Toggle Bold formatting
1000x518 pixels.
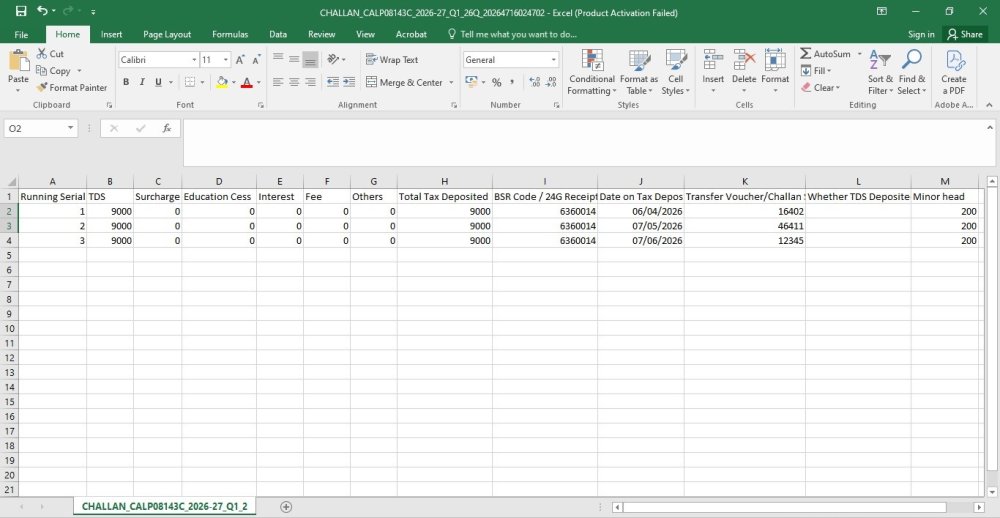(126, 82)
